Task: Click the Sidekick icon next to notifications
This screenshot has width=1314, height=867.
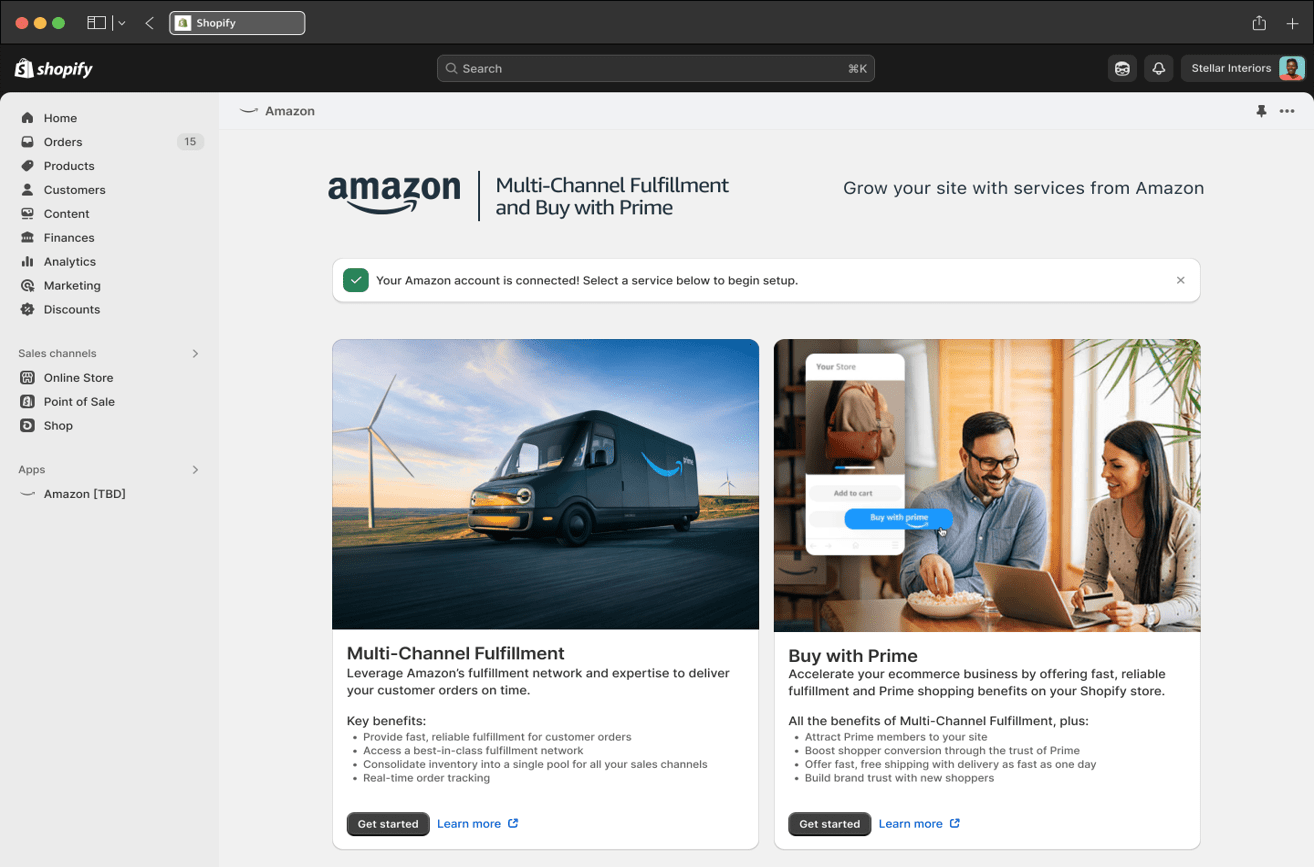Action: [1122, 69]
